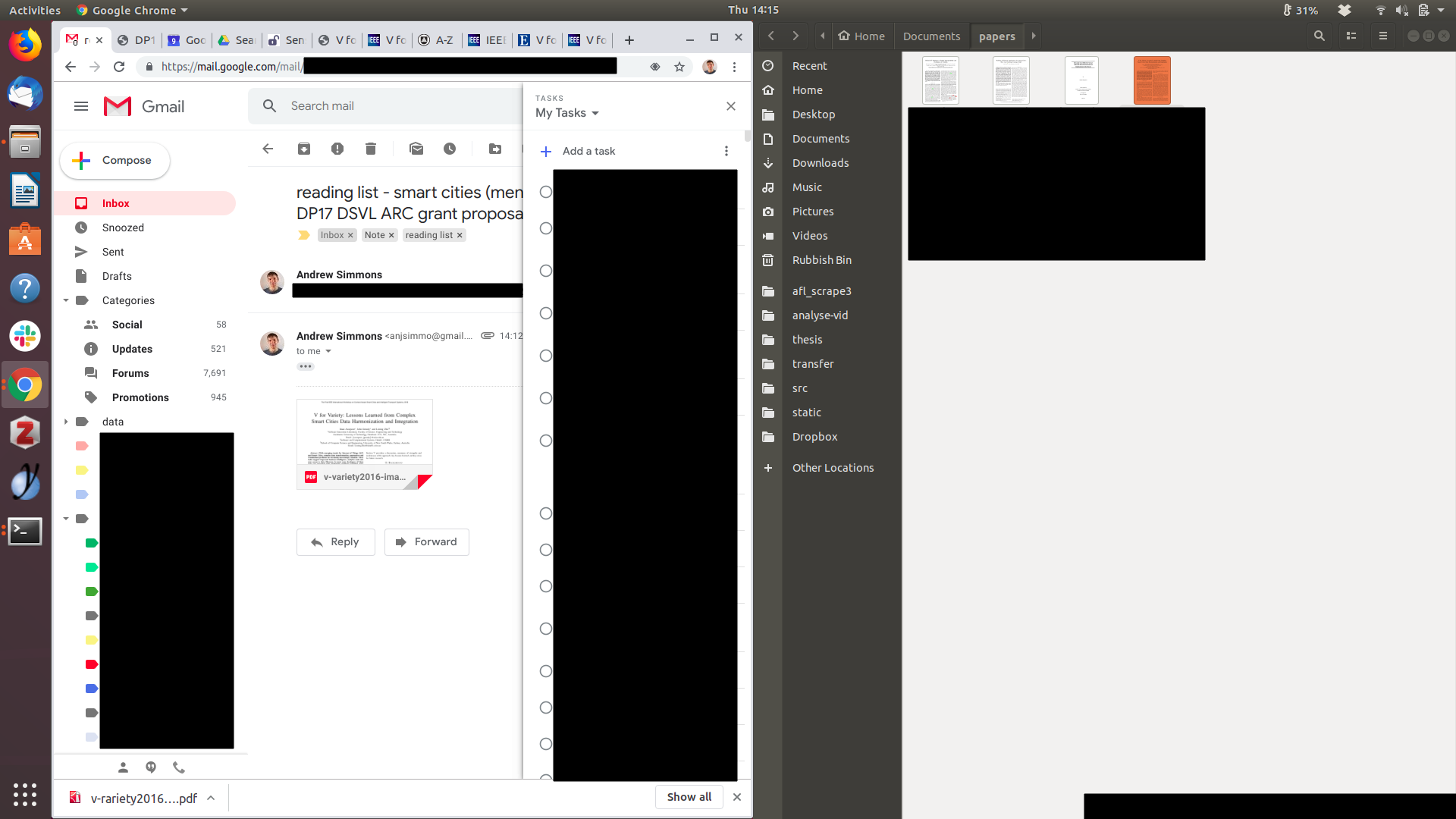Toggle the second task's completion circle
The width and height of the screenshot is (1456, 819).
pos(545,228)
